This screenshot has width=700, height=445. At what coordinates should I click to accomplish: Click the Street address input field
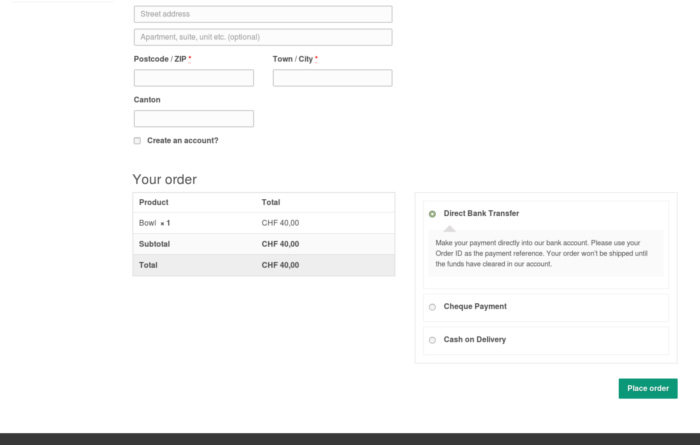pos(262,14)
